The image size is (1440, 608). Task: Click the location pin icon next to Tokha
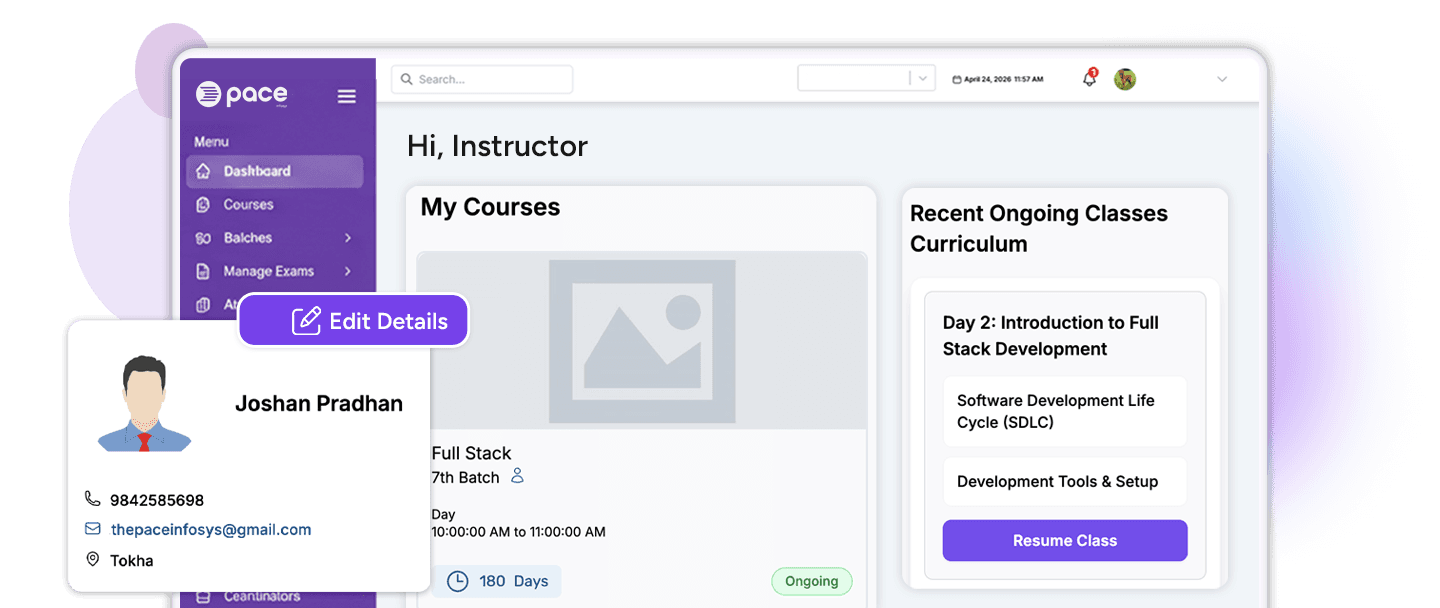tap(92, 560)
